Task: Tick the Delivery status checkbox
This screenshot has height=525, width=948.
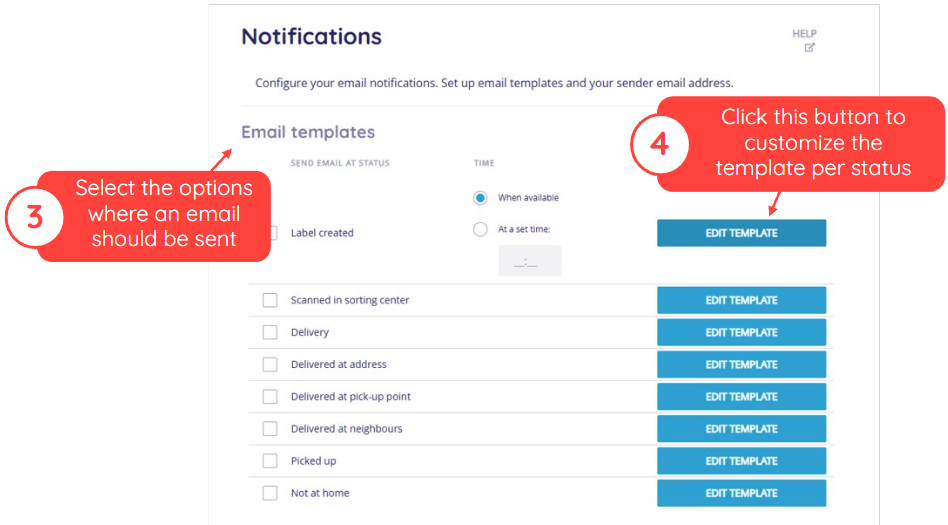Action: pyautogui.click(x=270, y=332)
